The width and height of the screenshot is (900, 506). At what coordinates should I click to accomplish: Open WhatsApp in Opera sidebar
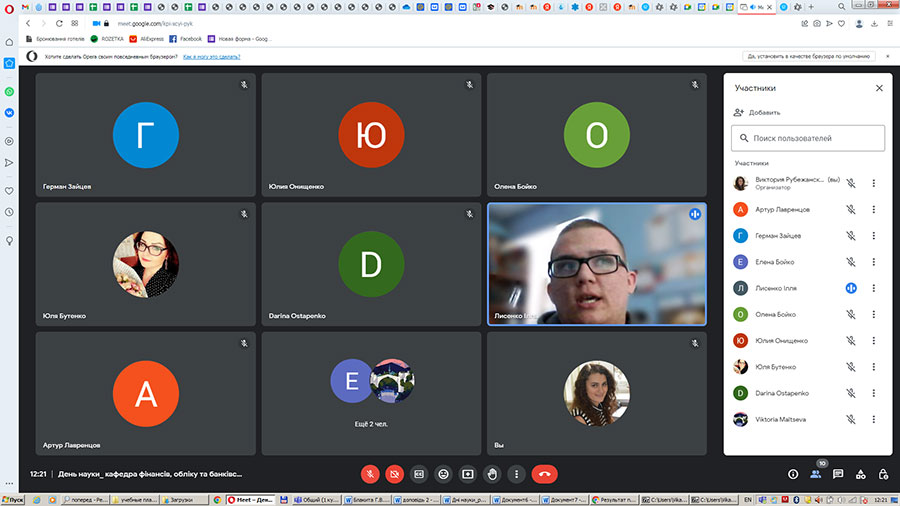tap(9, 92)
